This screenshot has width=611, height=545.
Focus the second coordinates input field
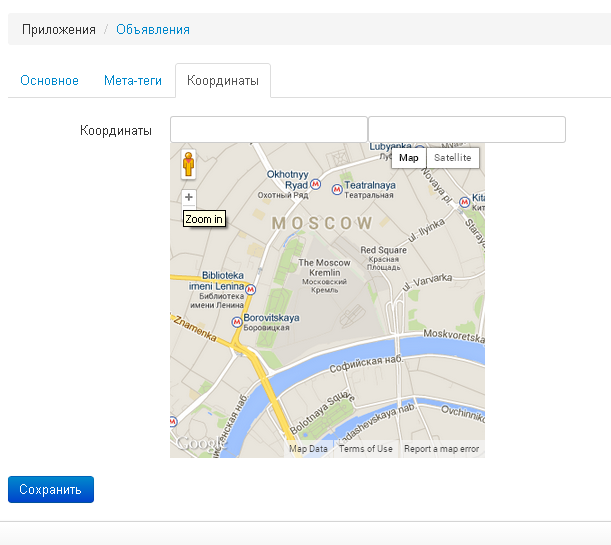pos(467,129)
